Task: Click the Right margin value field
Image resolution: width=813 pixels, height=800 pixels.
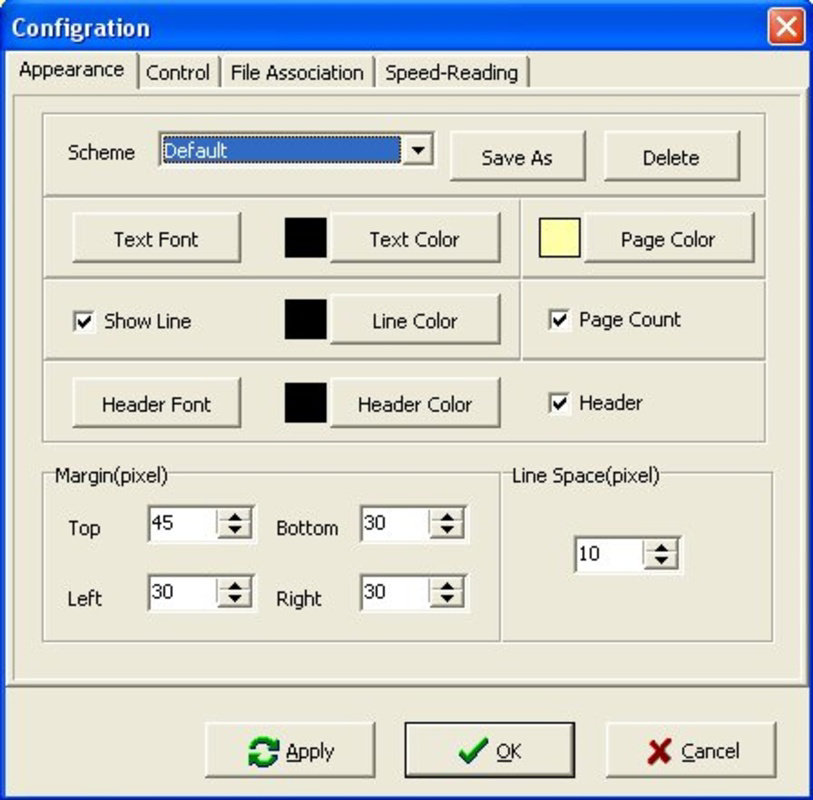Action: (x=395, y=592)
